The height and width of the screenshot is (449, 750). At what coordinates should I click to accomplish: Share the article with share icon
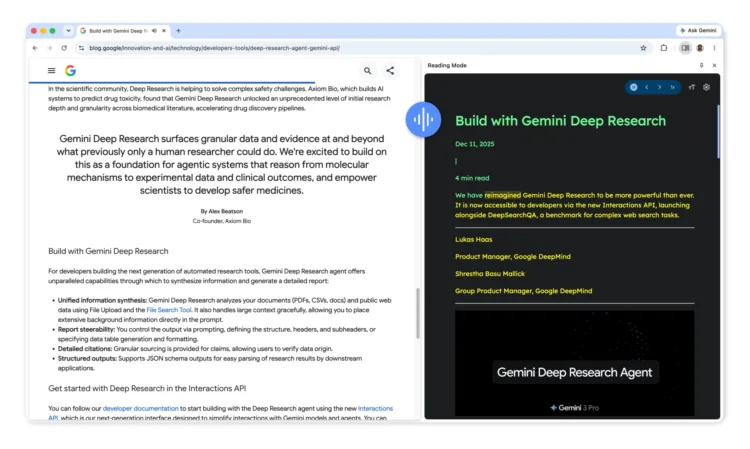click(x=390, y=71)
